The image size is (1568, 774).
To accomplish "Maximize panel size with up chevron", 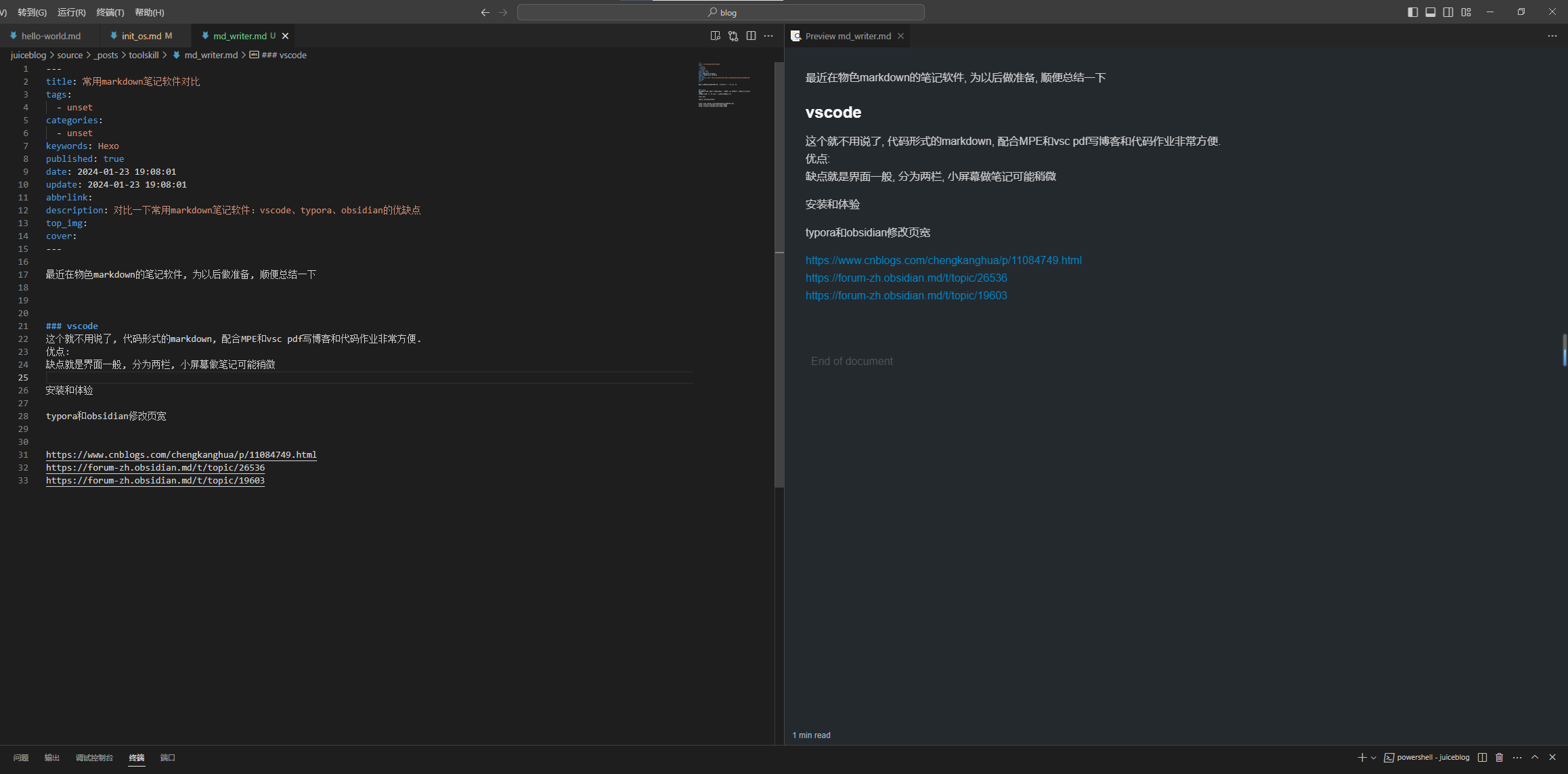I will pos(1535,757).
